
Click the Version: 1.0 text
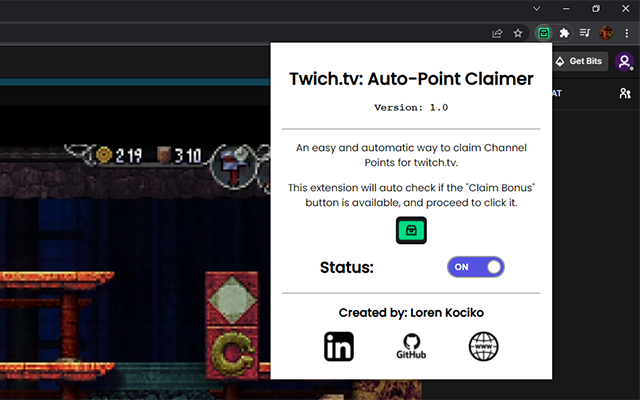coord(411,108)
